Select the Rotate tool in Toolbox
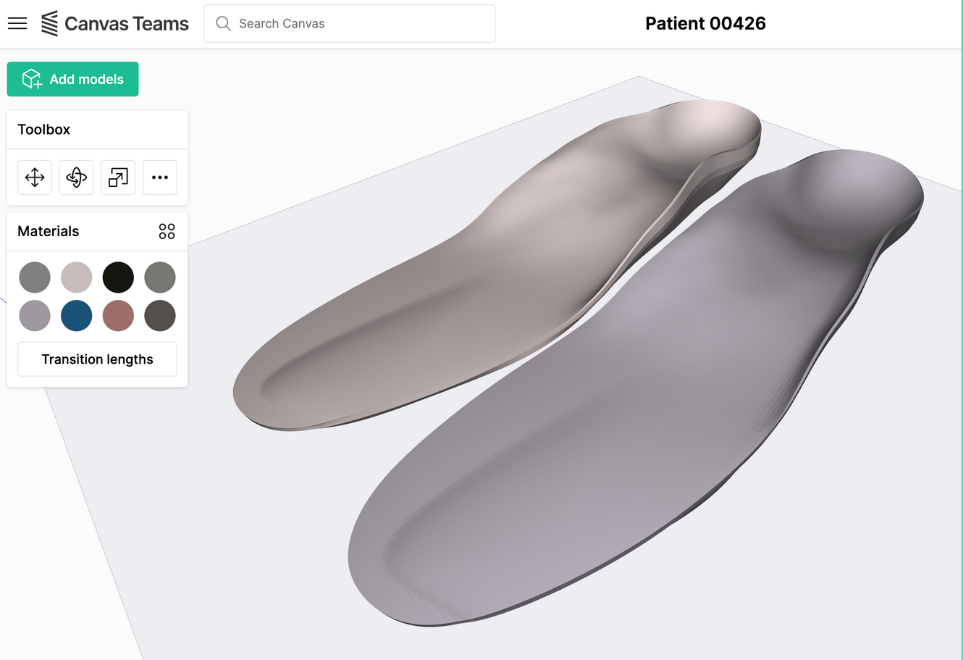The image size is (963, 660). coord(76,178)
